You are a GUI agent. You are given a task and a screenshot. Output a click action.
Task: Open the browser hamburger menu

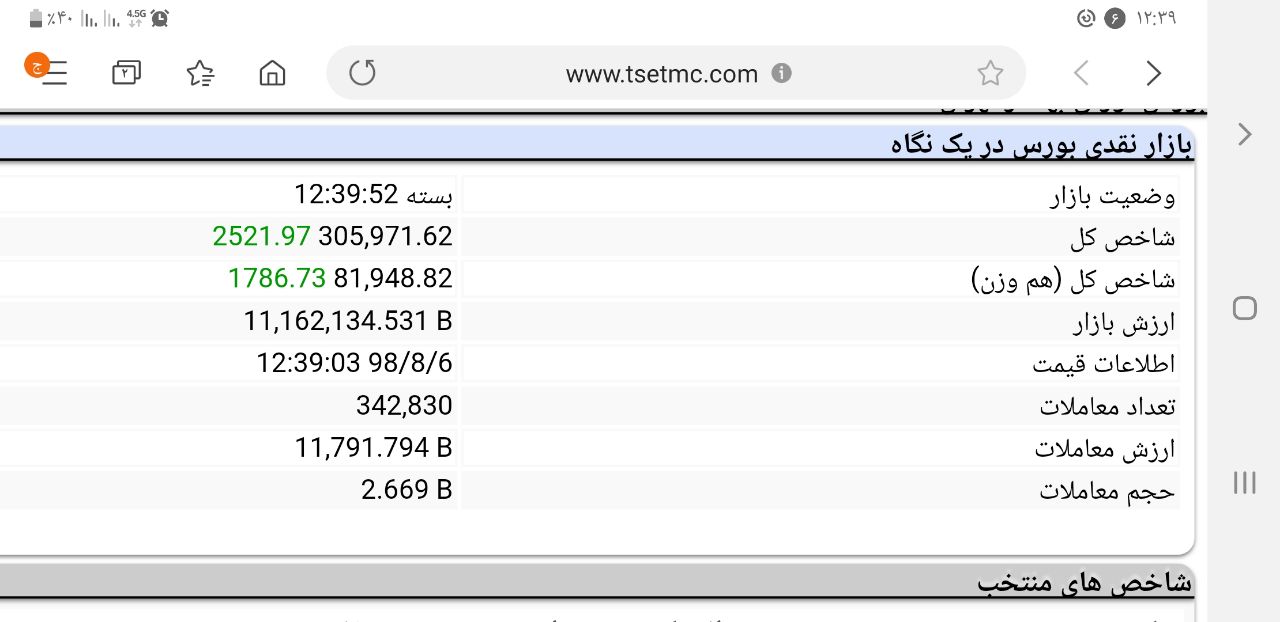50,72
